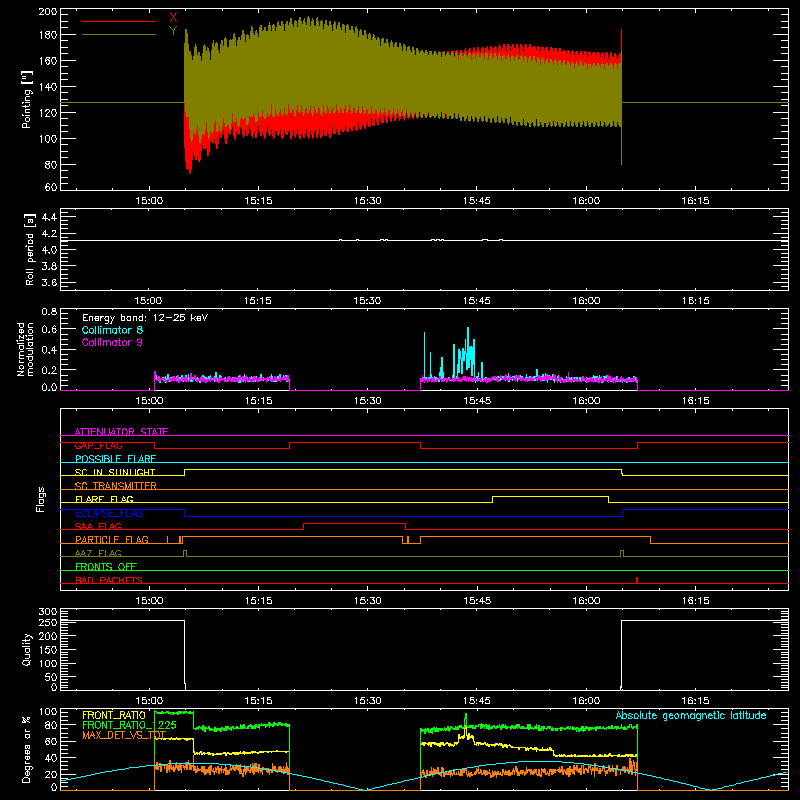This screenshot has width=800, height=800.
Task: Click the FLARE_FLAG label
Action: click(104, 499)
